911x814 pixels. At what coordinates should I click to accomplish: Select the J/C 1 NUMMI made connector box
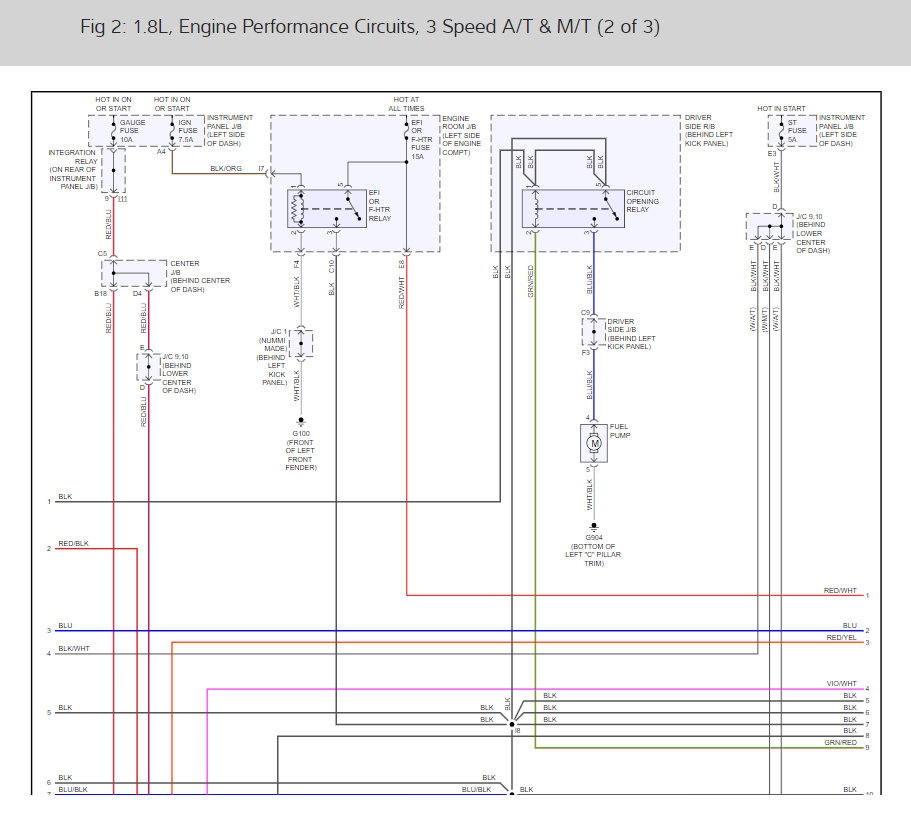[301, 343]
